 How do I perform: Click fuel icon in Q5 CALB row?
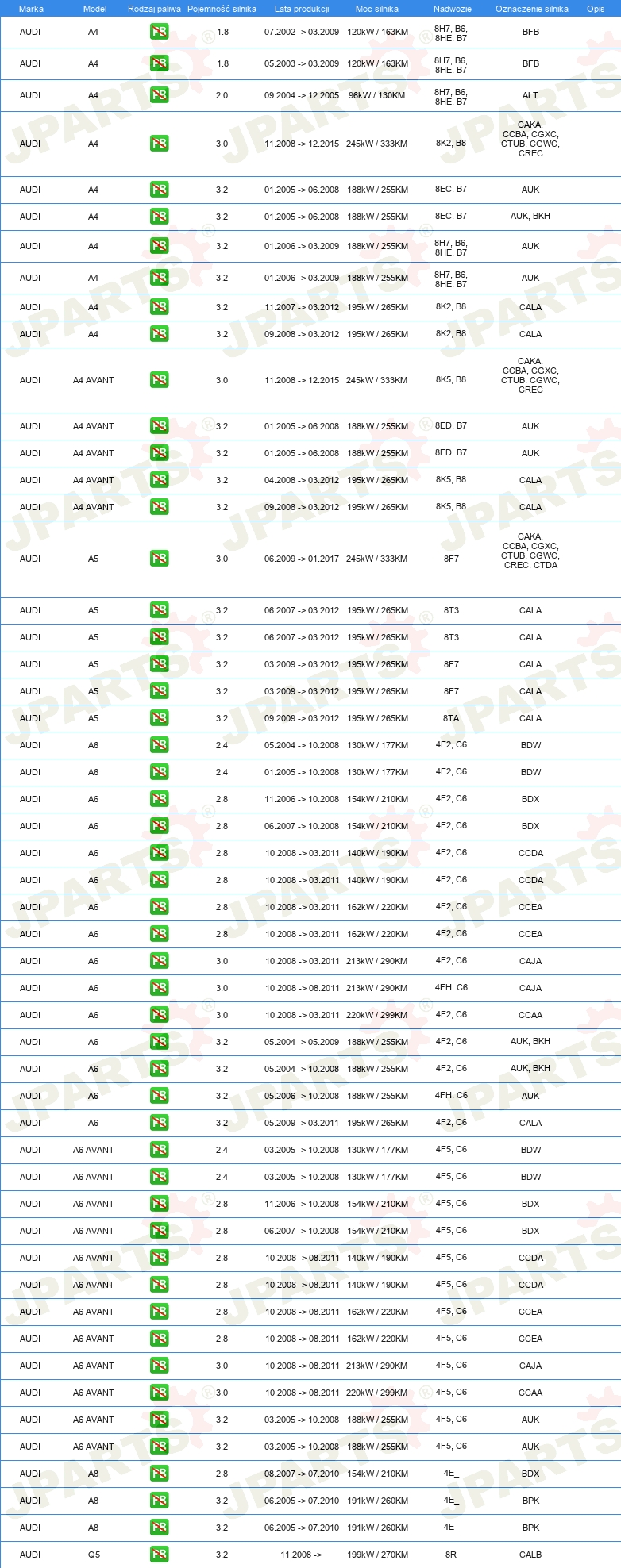[159, 1555]
